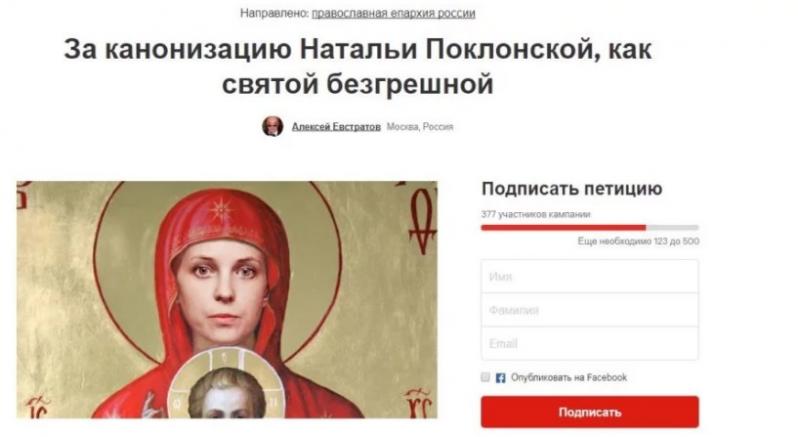
Task: Click the small medallion in the petition image
Action: point(227,384)
